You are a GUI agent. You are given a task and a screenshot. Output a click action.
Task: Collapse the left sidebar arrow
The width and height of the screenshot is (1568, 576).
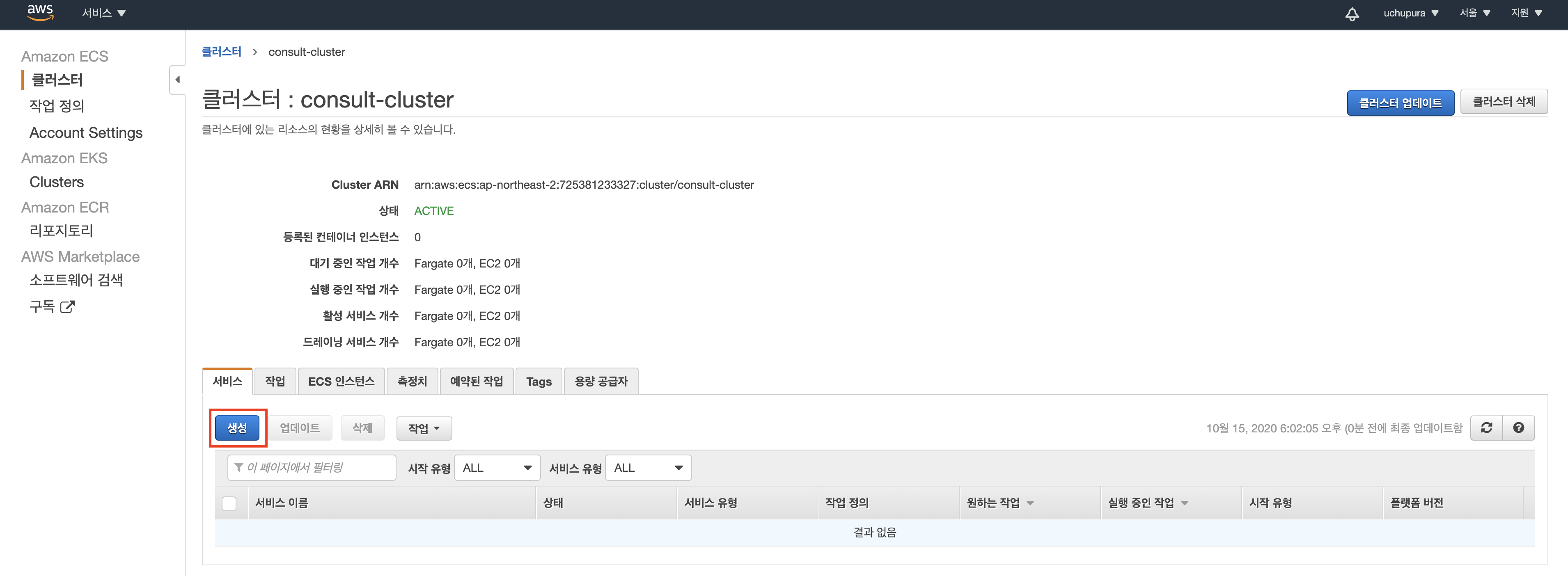click(x=177, y=80)
